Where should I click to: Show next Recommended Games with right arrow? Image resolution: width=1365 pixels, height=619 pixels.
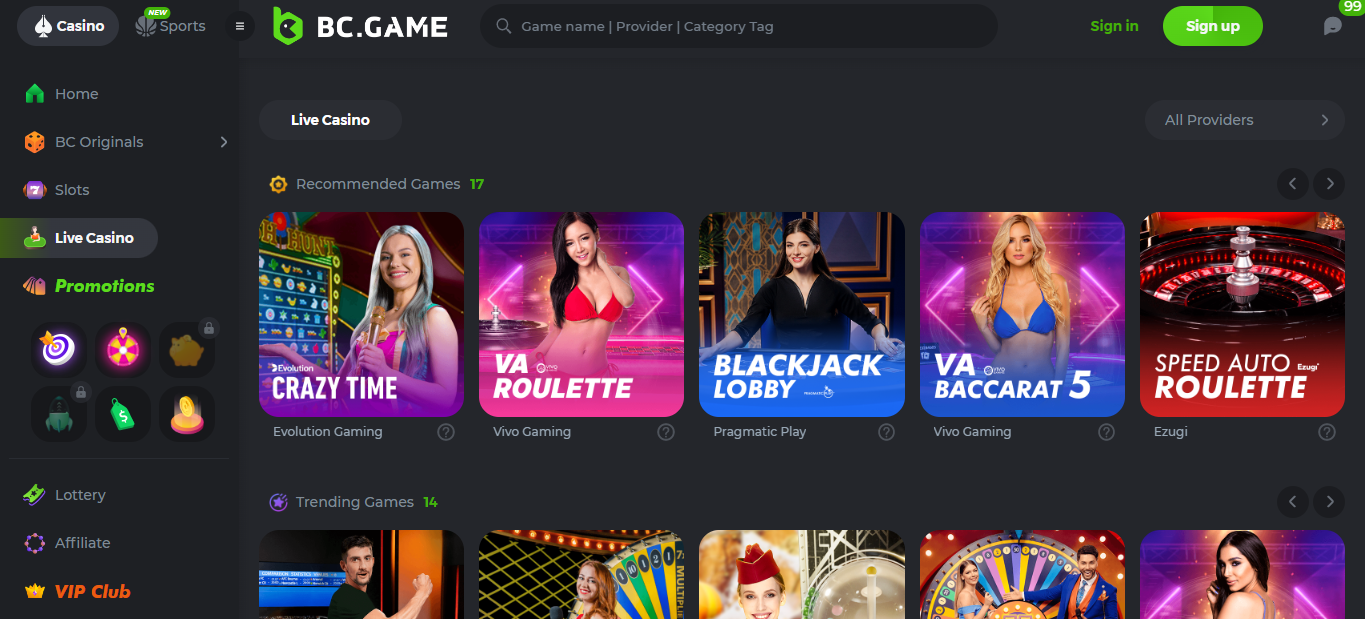tap(1329, 184)
